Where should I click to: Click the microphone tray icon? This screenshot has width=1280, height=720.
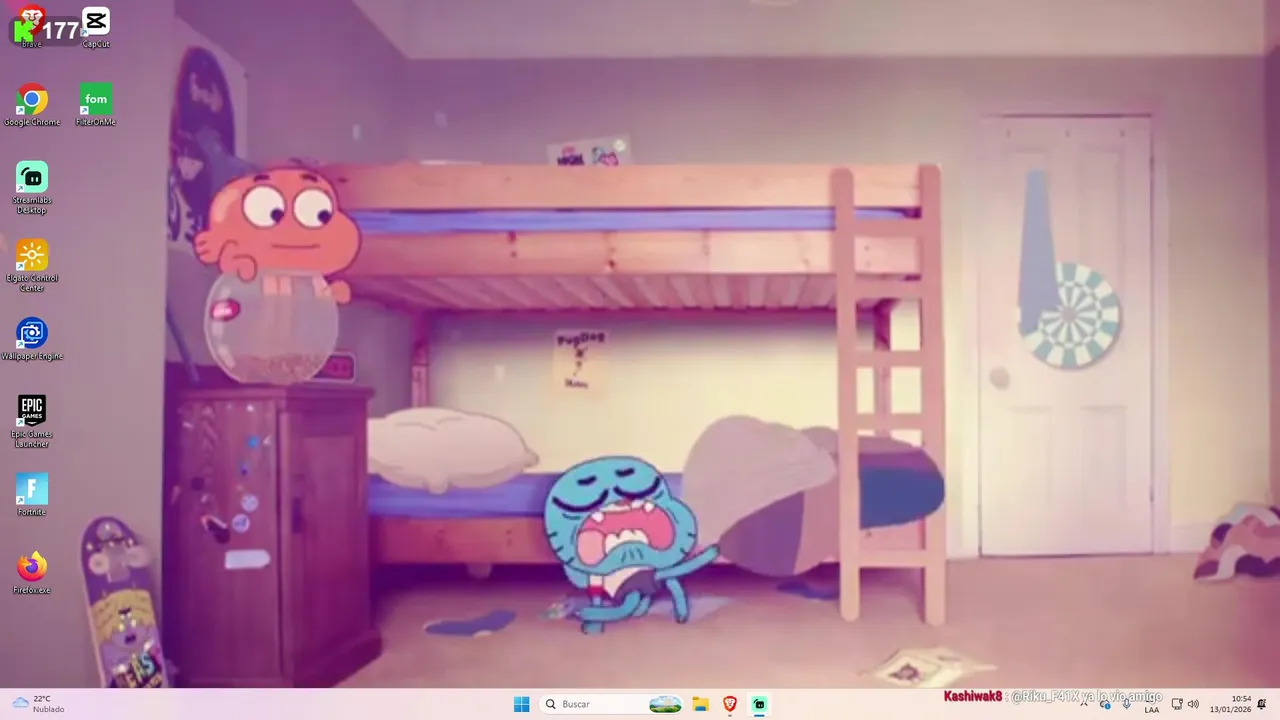point(1127,704)
